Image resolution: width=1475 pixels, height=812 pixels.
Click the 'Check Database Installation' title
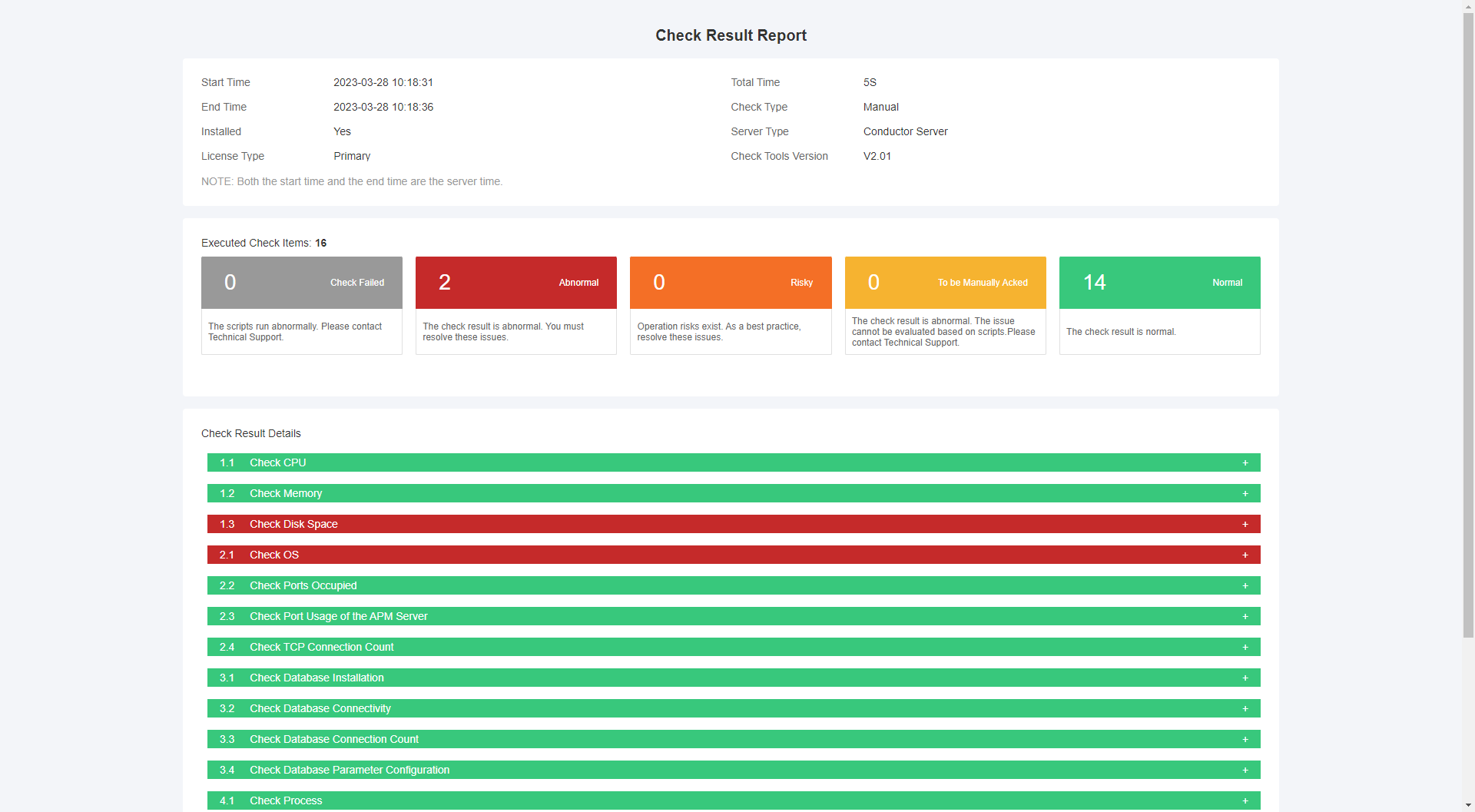click(x=317, y=678)
